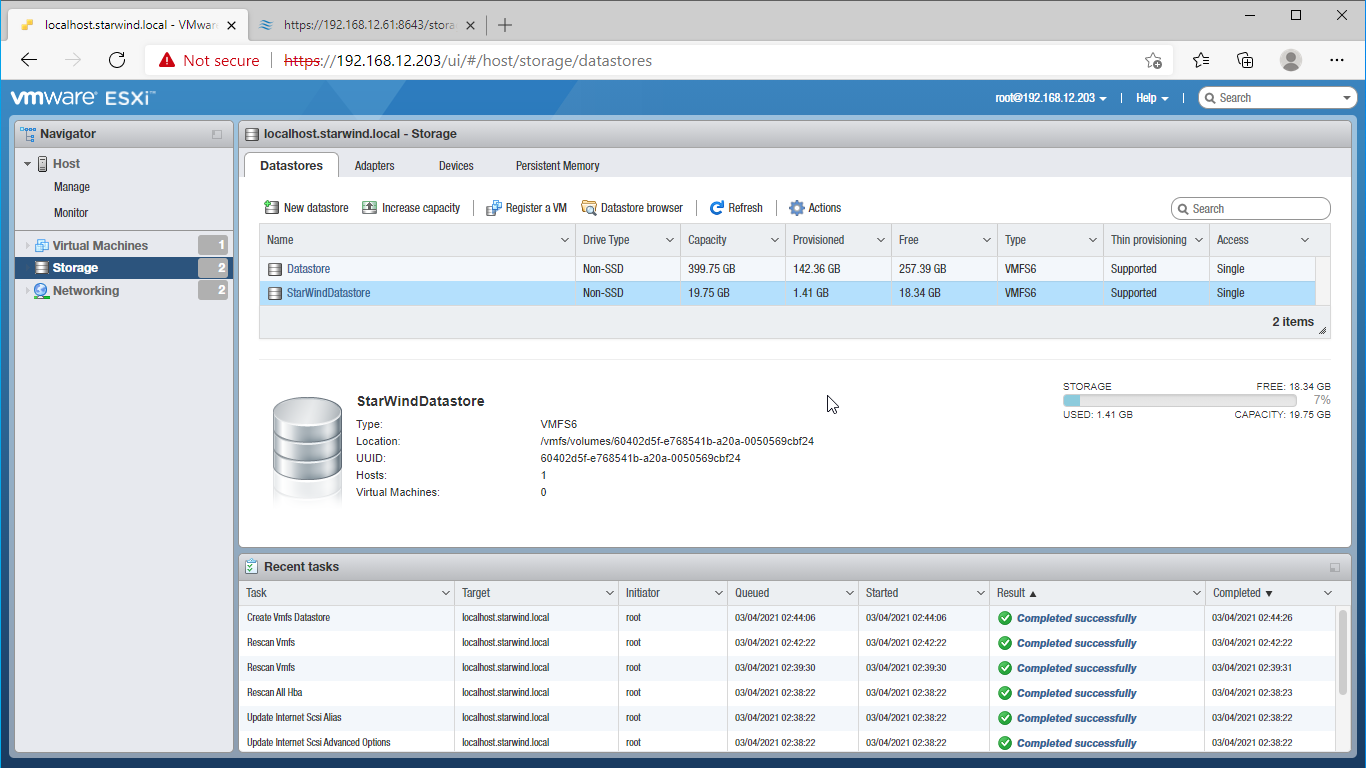1366x768 pixels.
Task: Click the New datastore icon
Action: 271,208
